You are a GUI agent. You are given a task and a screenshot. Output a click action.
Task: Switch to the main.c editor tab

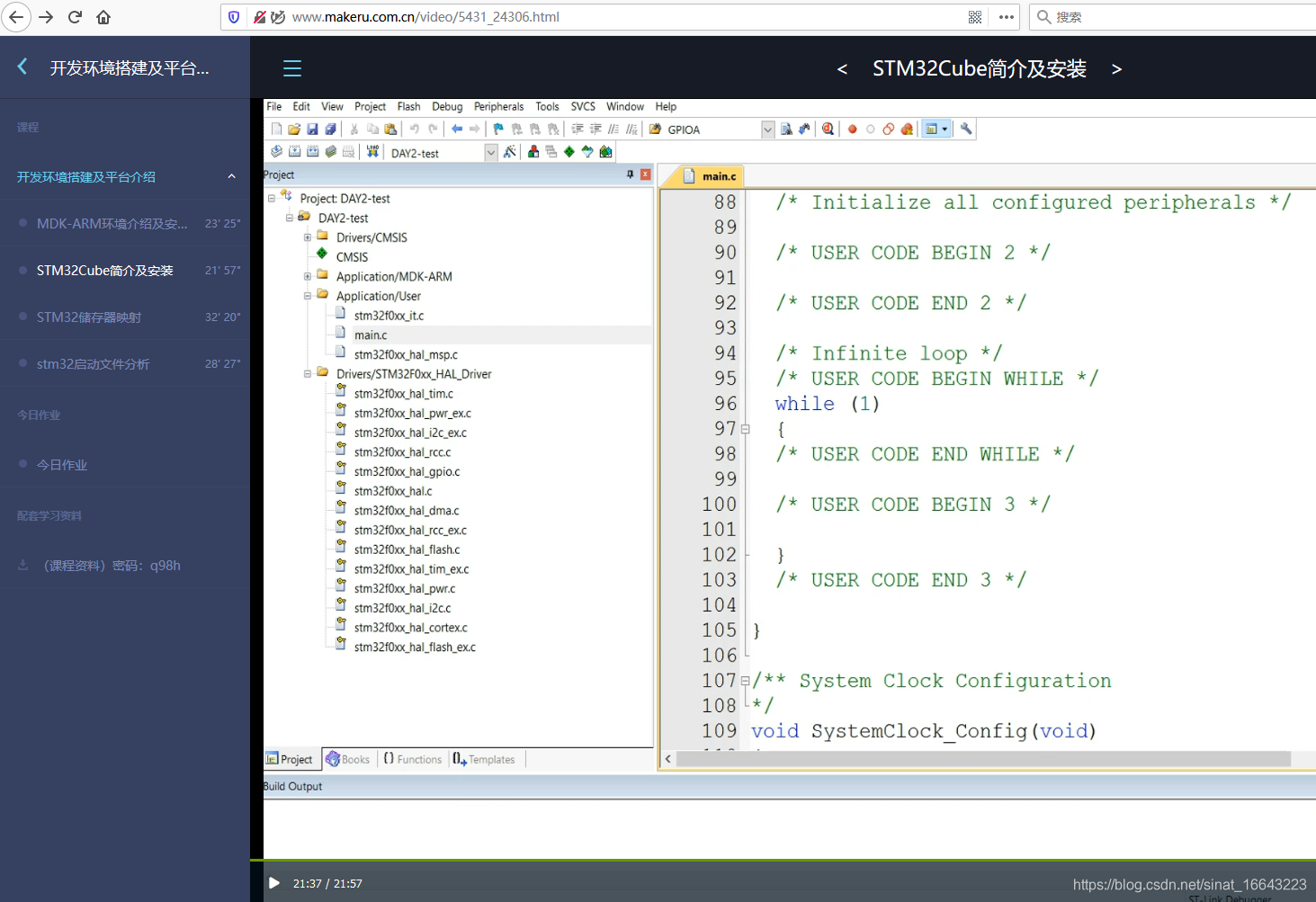(711, 176)
